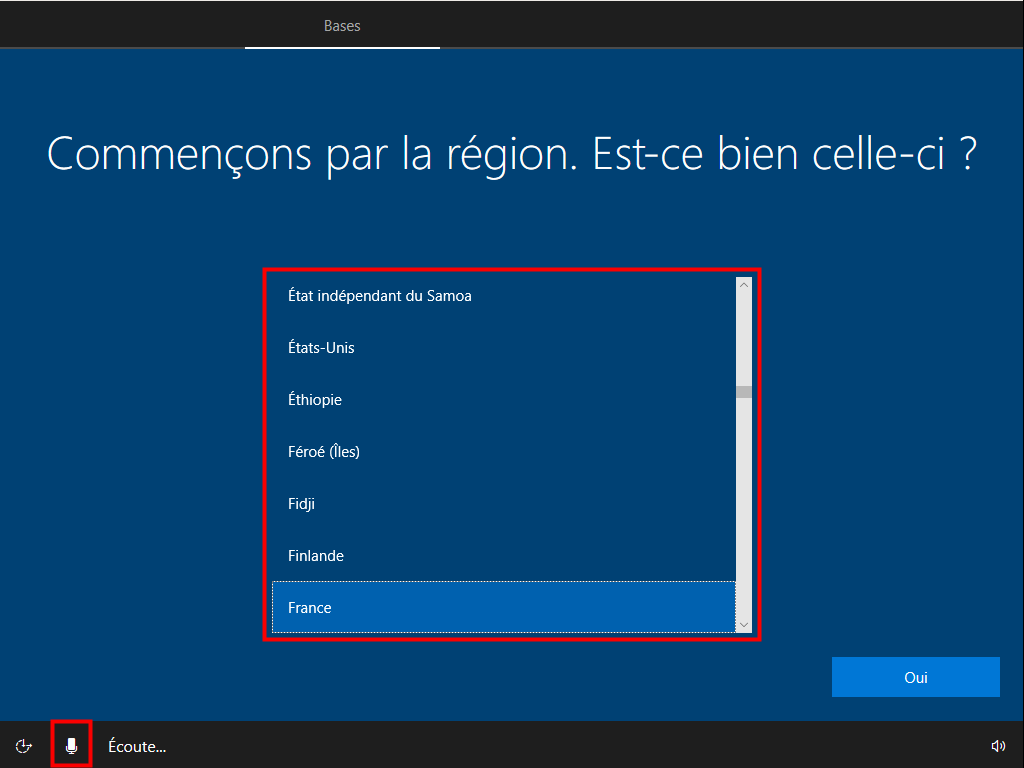
Task: Confirm the region with the Oui button
Action: 915,677
